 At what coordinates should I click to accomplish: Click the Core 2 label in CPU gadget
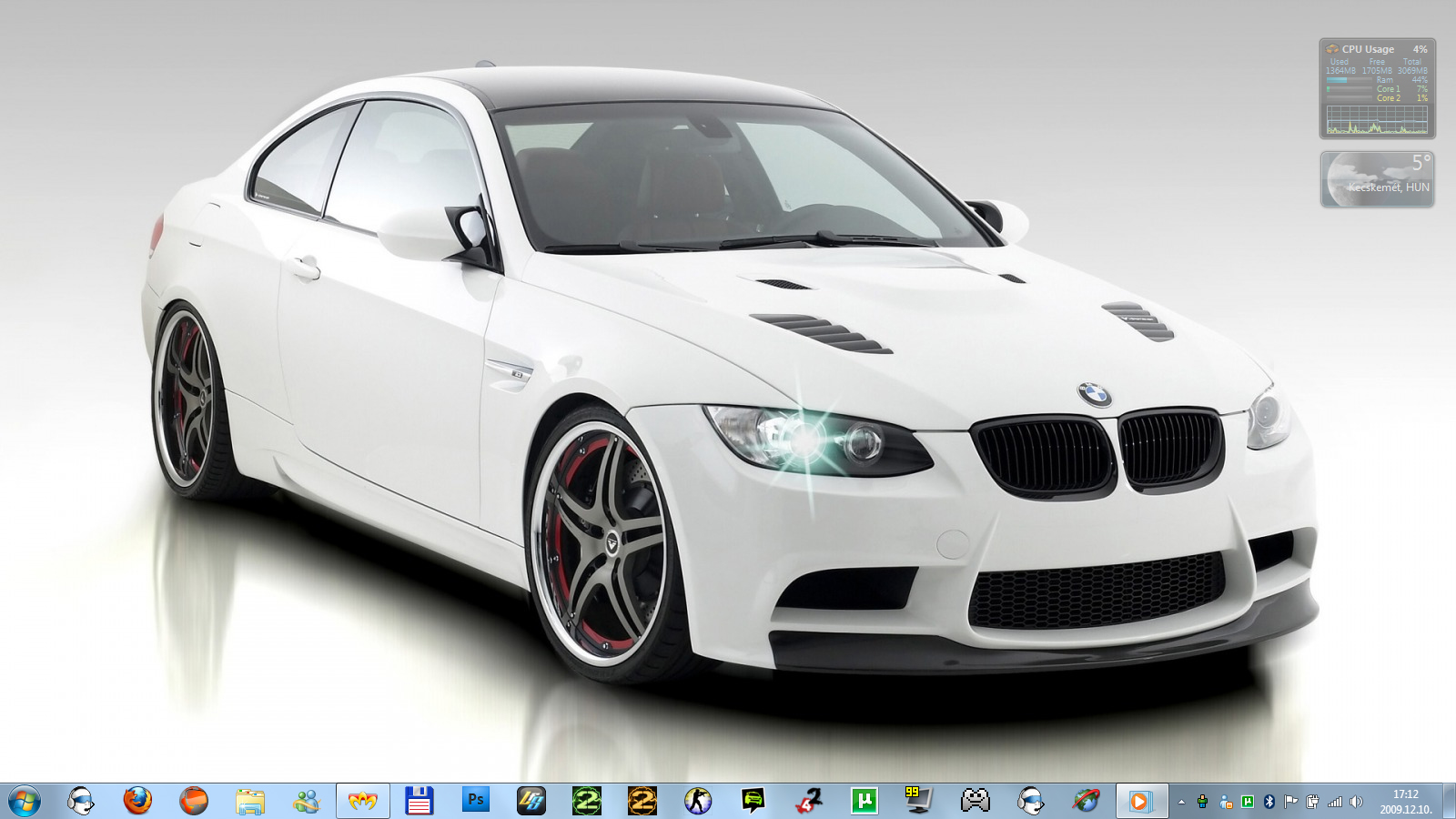1389,98
